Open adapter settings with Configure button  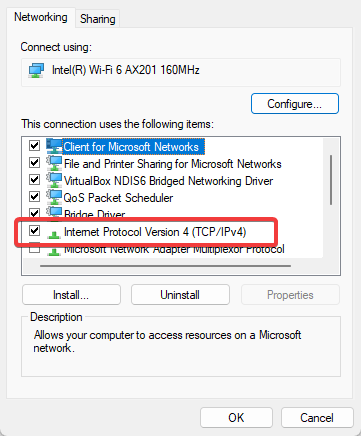click(295, 104)
